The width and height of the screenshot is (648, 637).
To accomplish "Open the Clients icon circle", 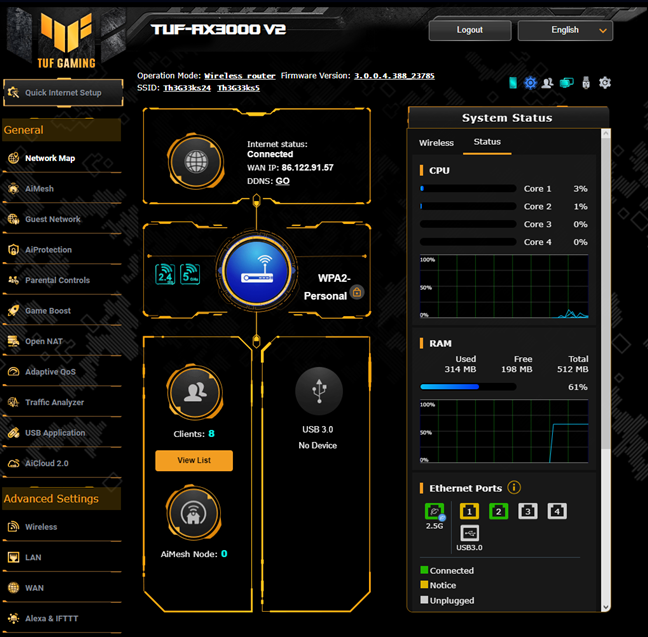I will (x=195, y=392).
